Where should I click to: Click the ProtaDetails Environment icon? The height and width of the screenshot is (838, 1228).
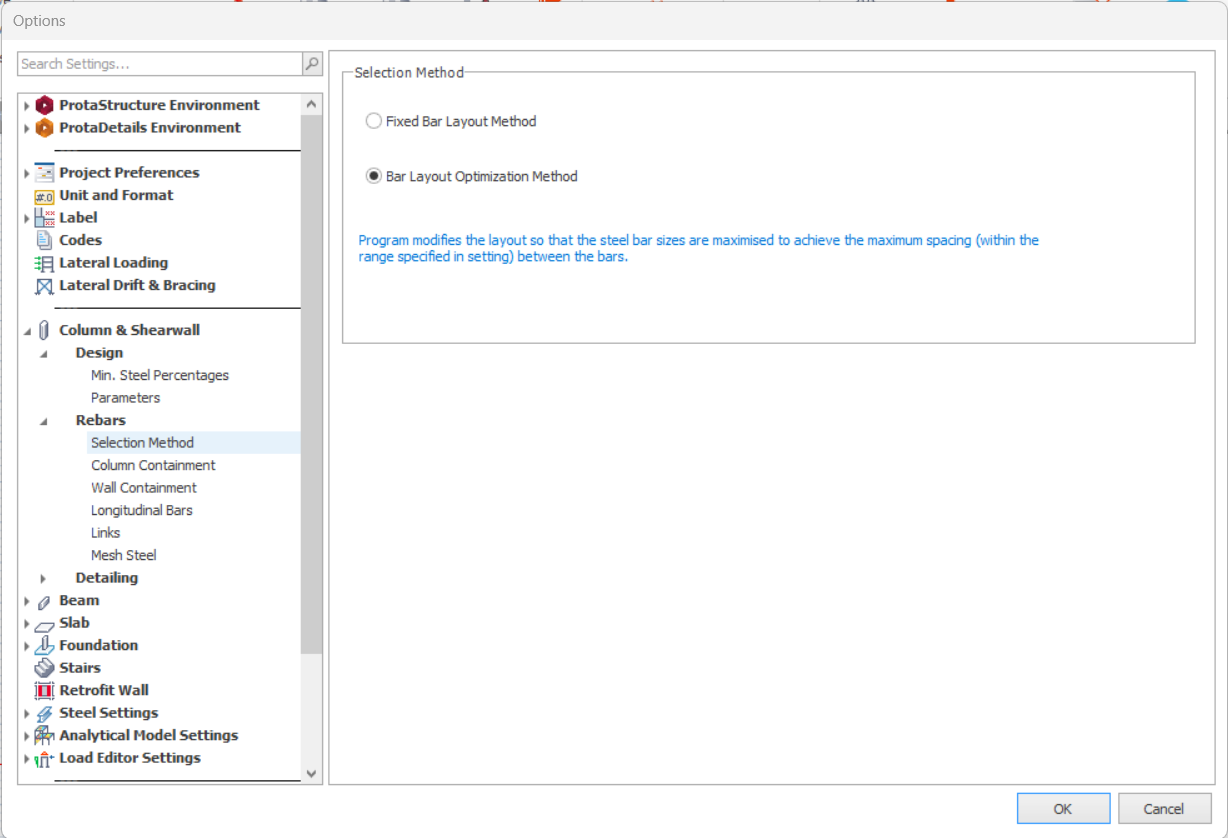44,128
